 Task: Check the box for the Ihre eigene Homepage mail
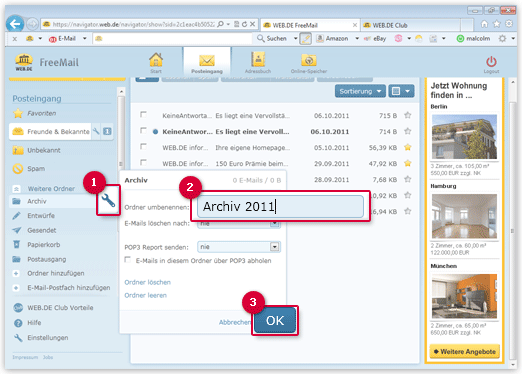[143, 146]
